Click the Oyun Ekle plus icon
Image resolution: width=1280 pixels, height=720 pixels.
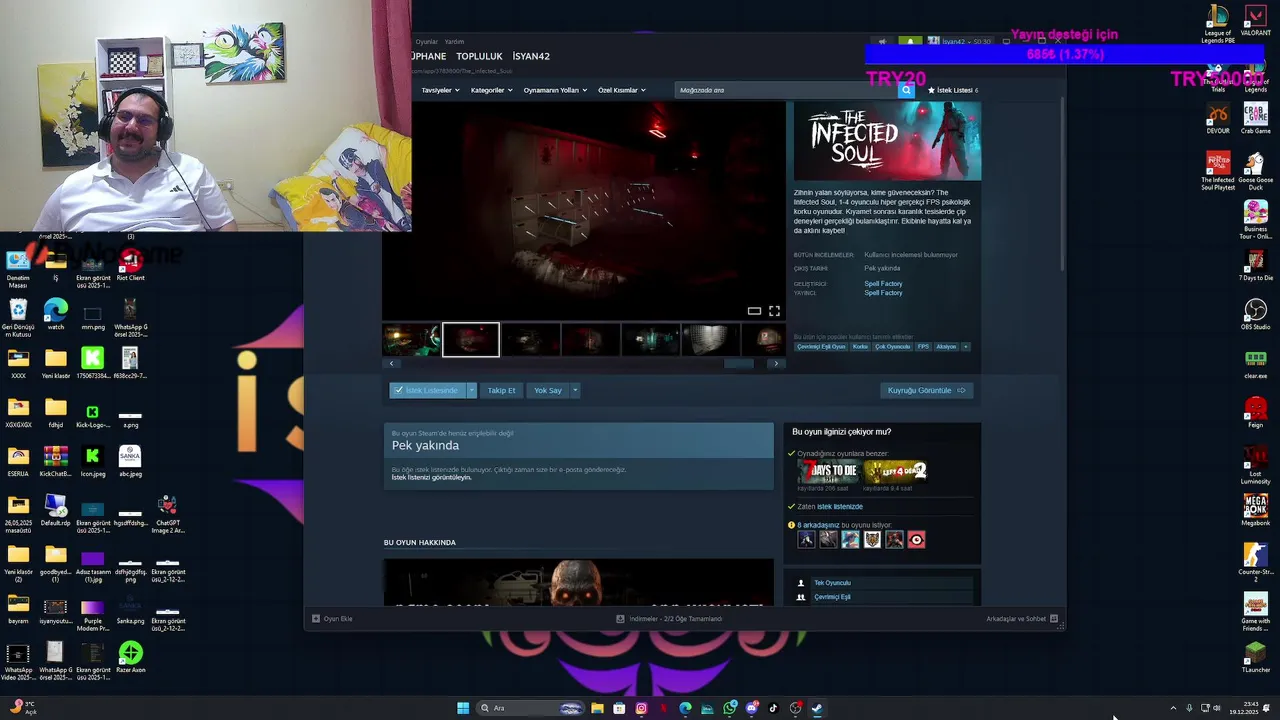tap(316, 618)
